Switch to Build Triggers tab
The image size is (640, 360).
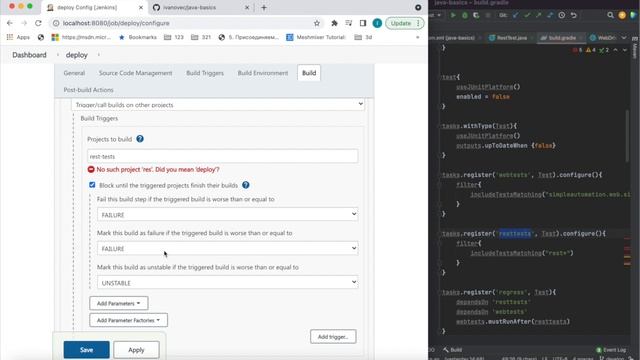205,73
